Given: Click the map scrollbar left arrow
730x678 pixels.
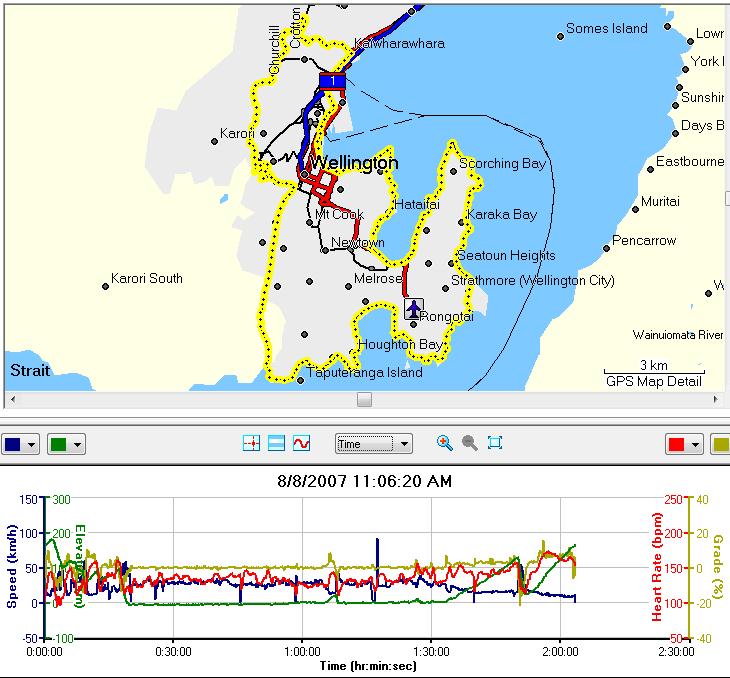Looking at the screenshot, I should 13,399.
